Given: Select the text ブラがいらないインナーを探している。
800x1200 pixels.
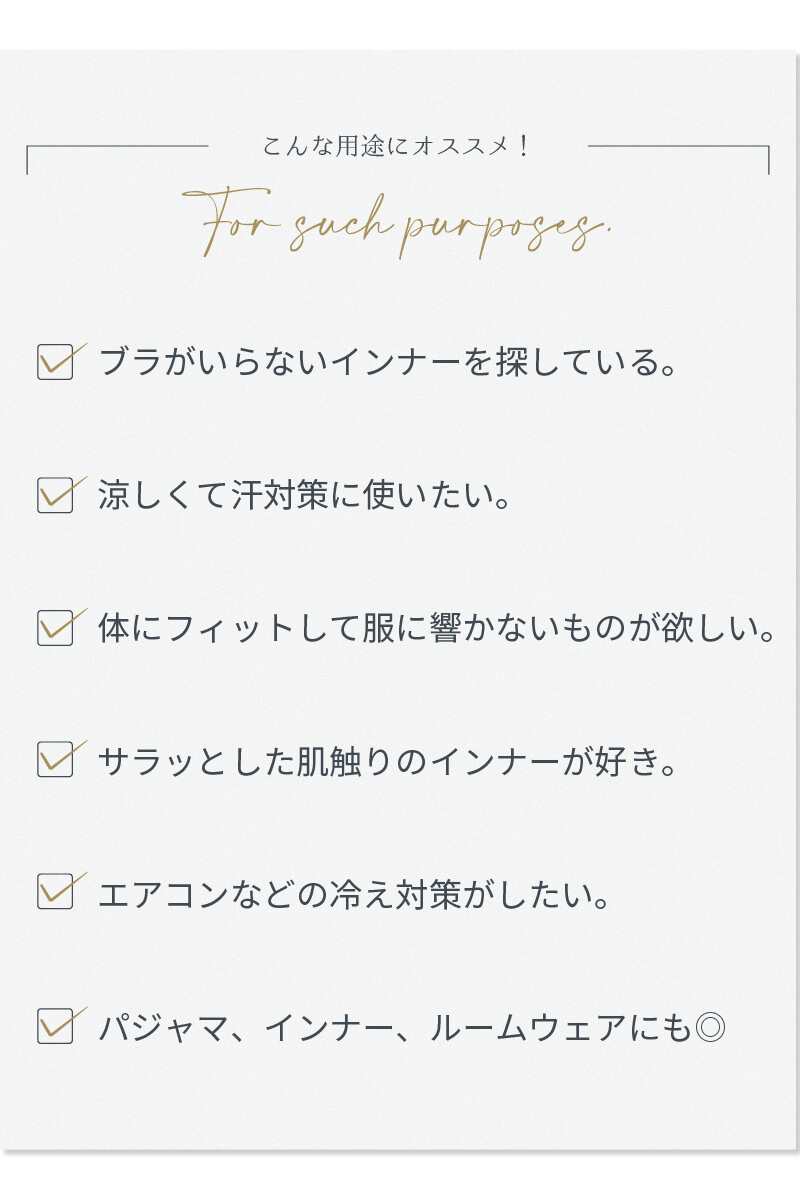Looking at the screenshot, I should tap(389, 362).
